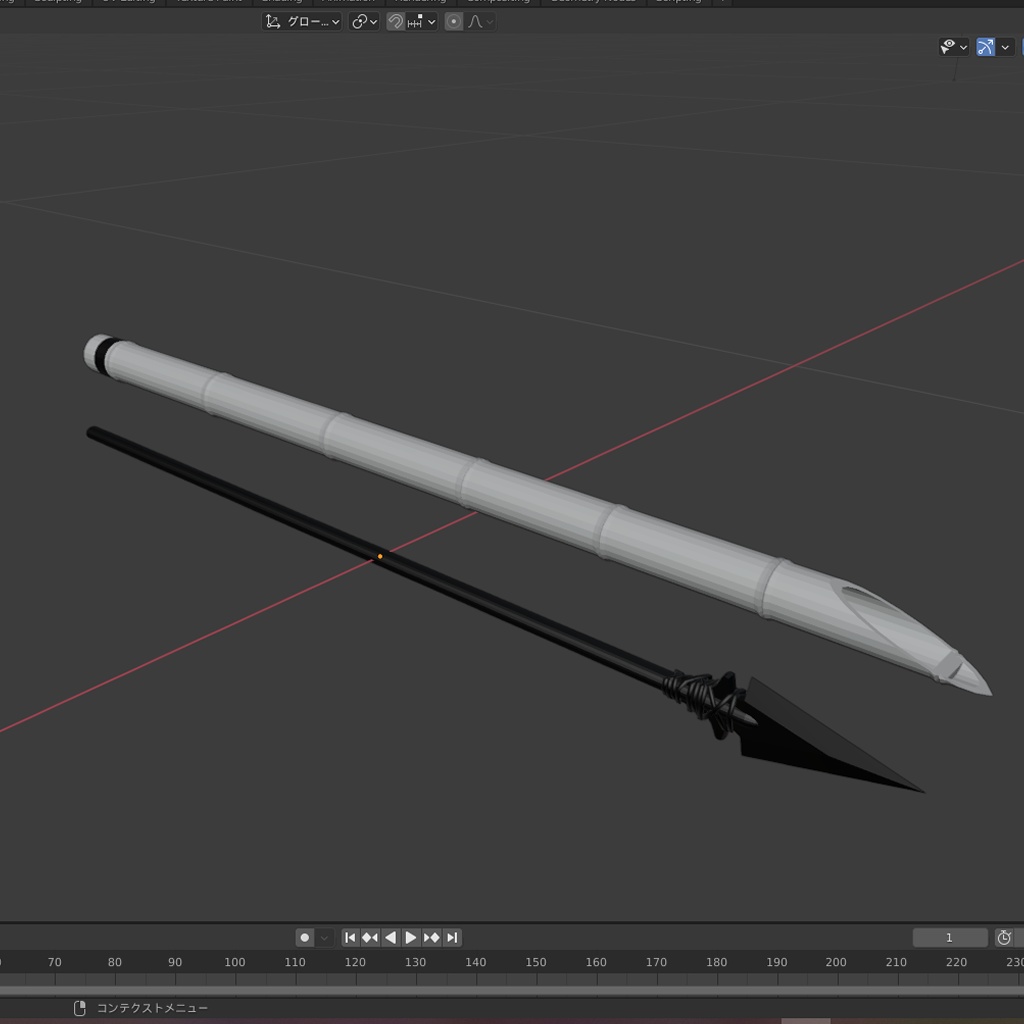Image resolution: width=1024 pixels, height=1024 pixels.
Task: Open auto keyframing options dropdown
Action: click(325, 938)
